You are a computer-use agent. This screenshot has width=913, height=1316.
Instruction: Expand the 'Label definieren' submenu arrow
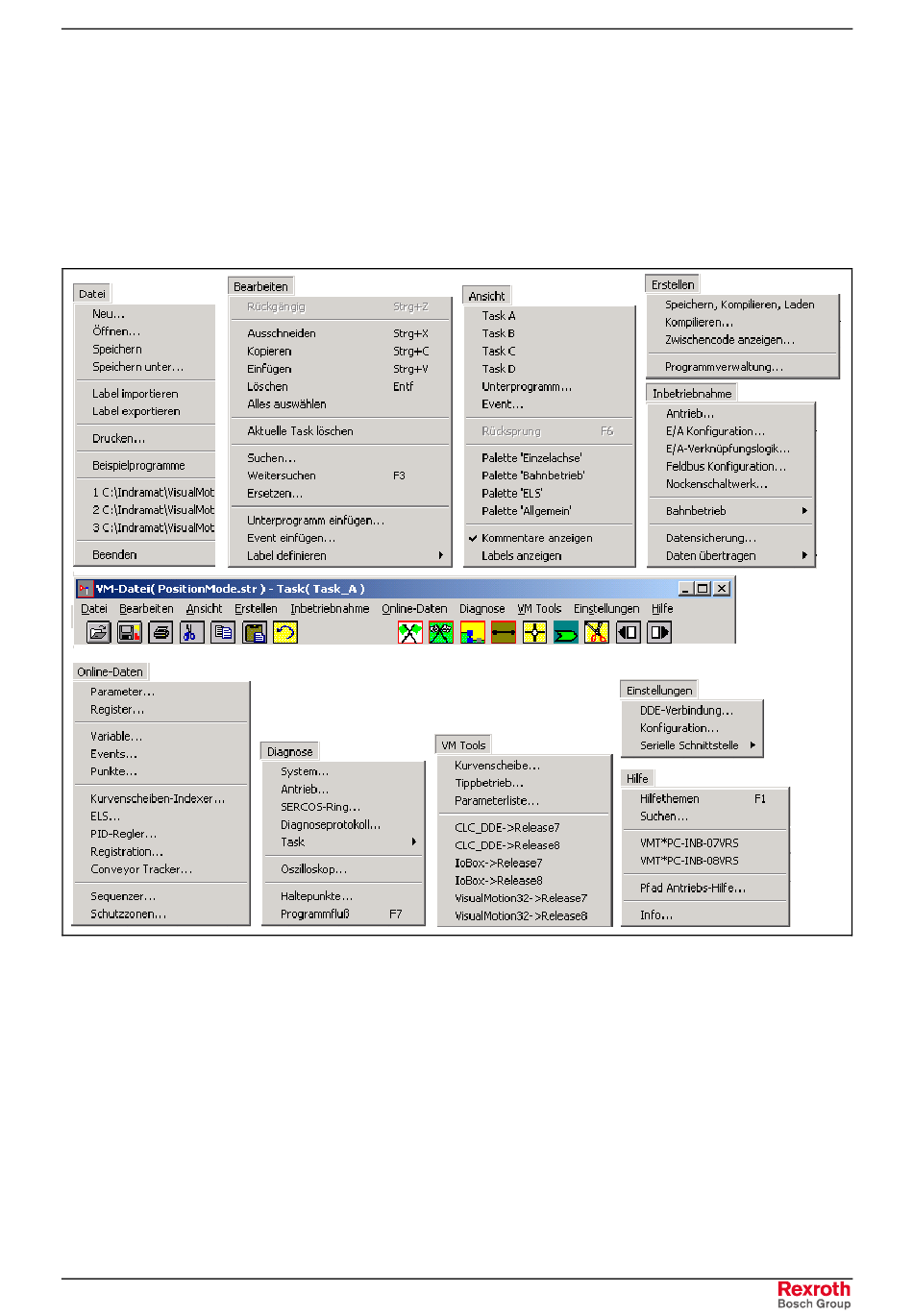coord(441,555)
